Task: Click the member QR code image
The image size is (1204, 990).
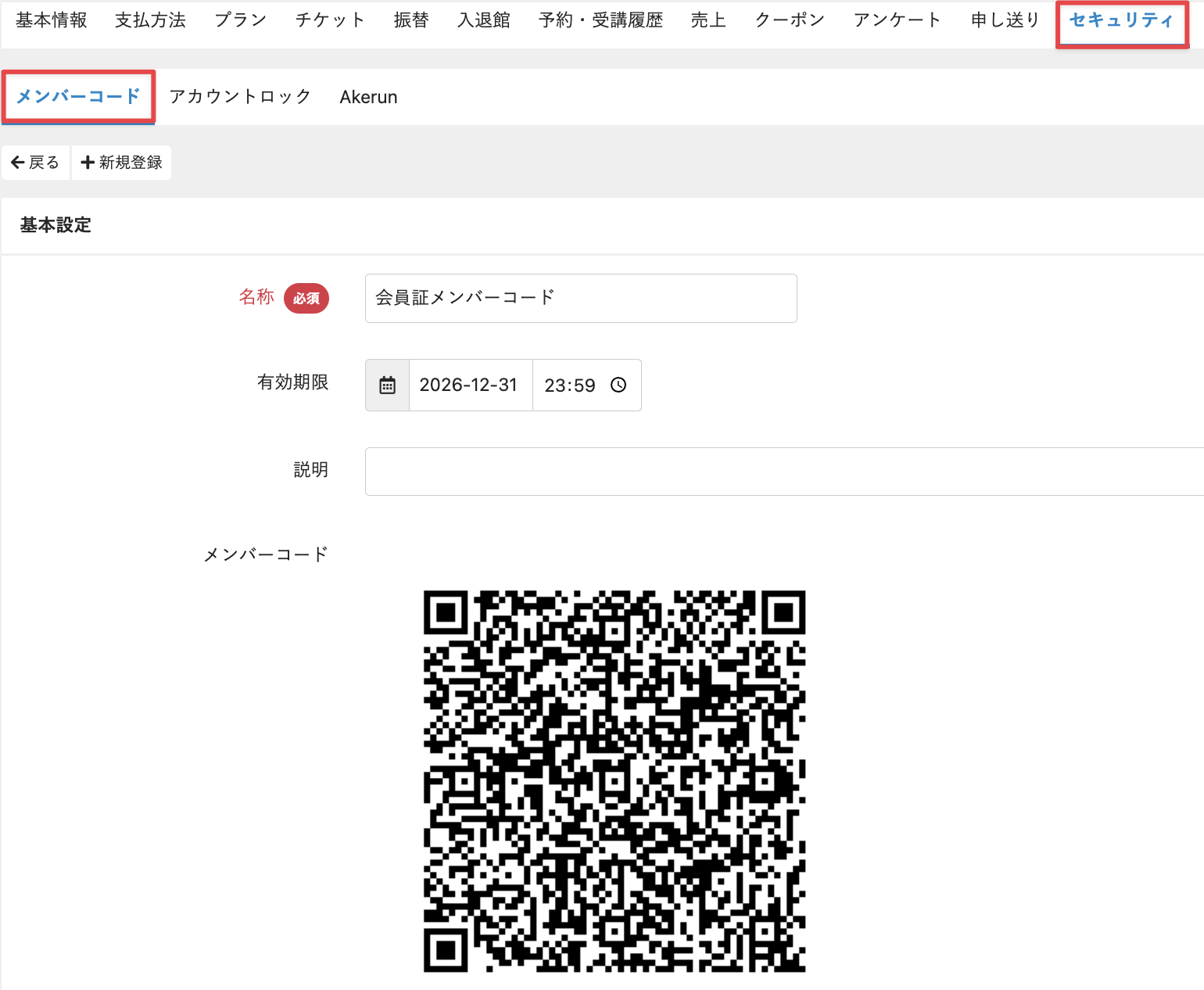Action: 615,781
